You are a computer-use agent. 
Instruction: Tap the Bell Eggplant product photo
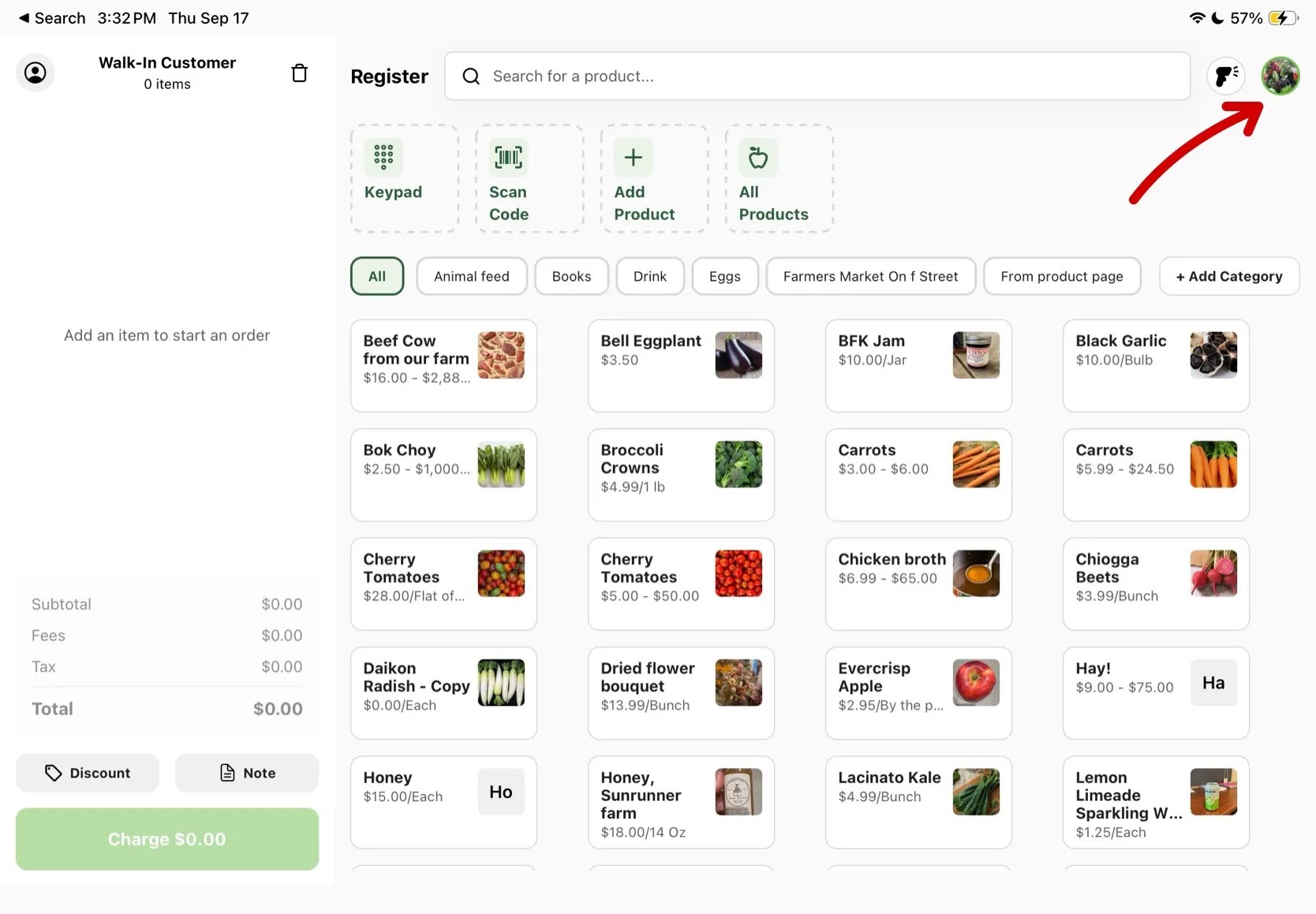(x=738, y=355)
